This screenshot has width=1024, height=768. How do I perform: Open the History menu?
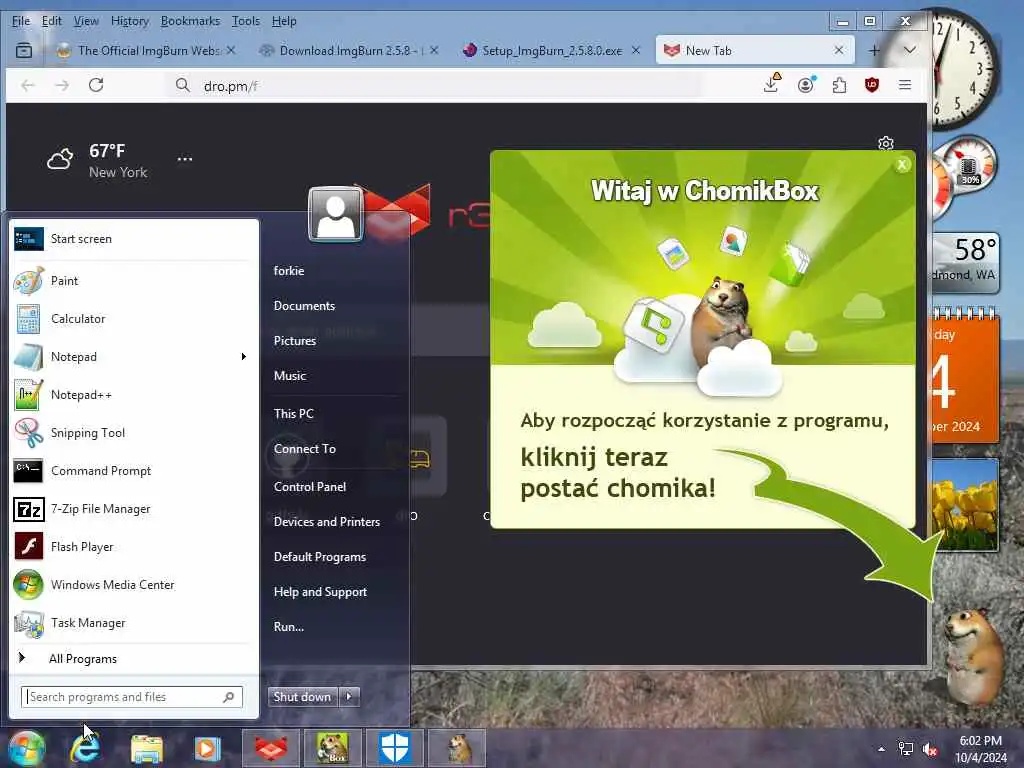coord(130,21)
